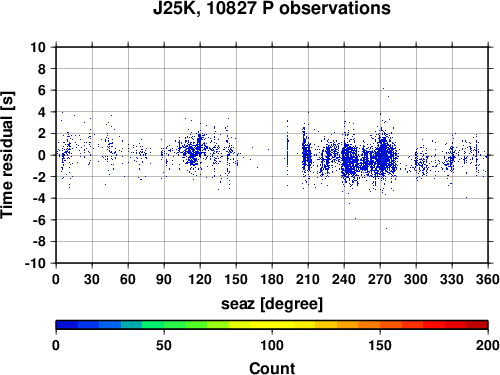Screen dimensions: 500x375
Task: Select the dark red colorbar segment near 200
Action: [477, 325]
